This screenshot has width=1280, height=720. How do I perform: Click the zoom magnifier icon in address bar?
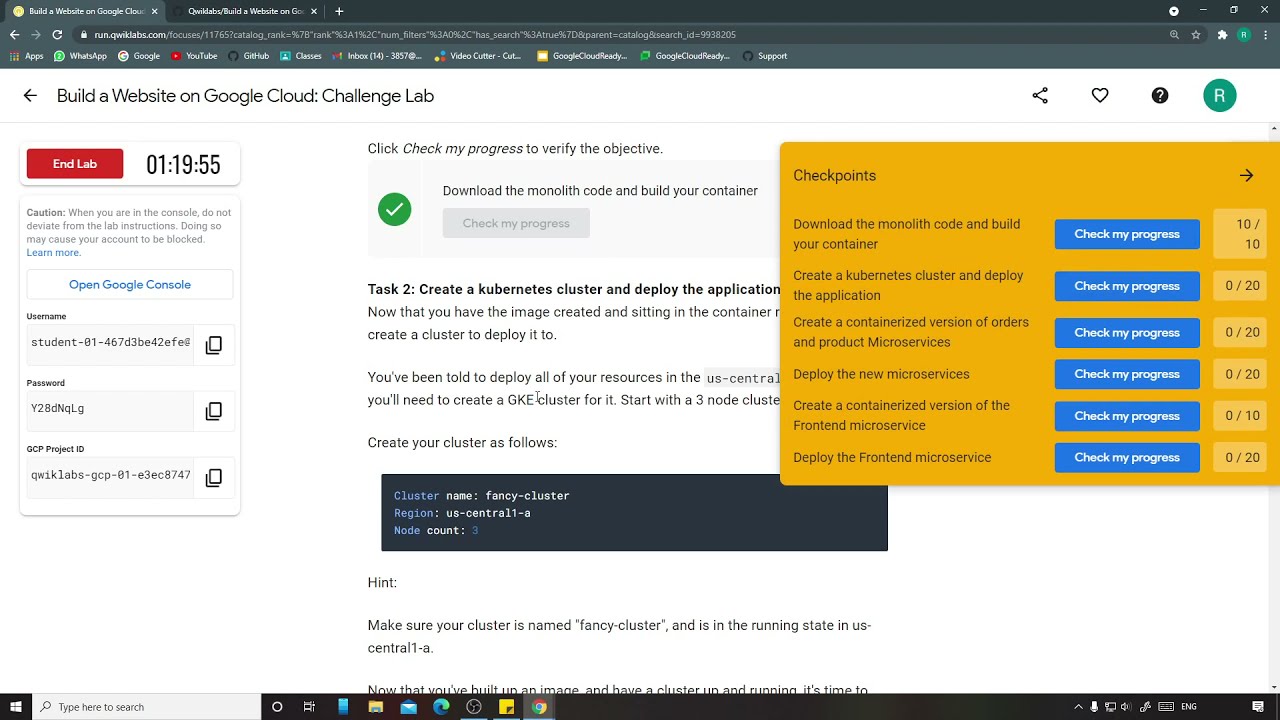(1174, 35)
